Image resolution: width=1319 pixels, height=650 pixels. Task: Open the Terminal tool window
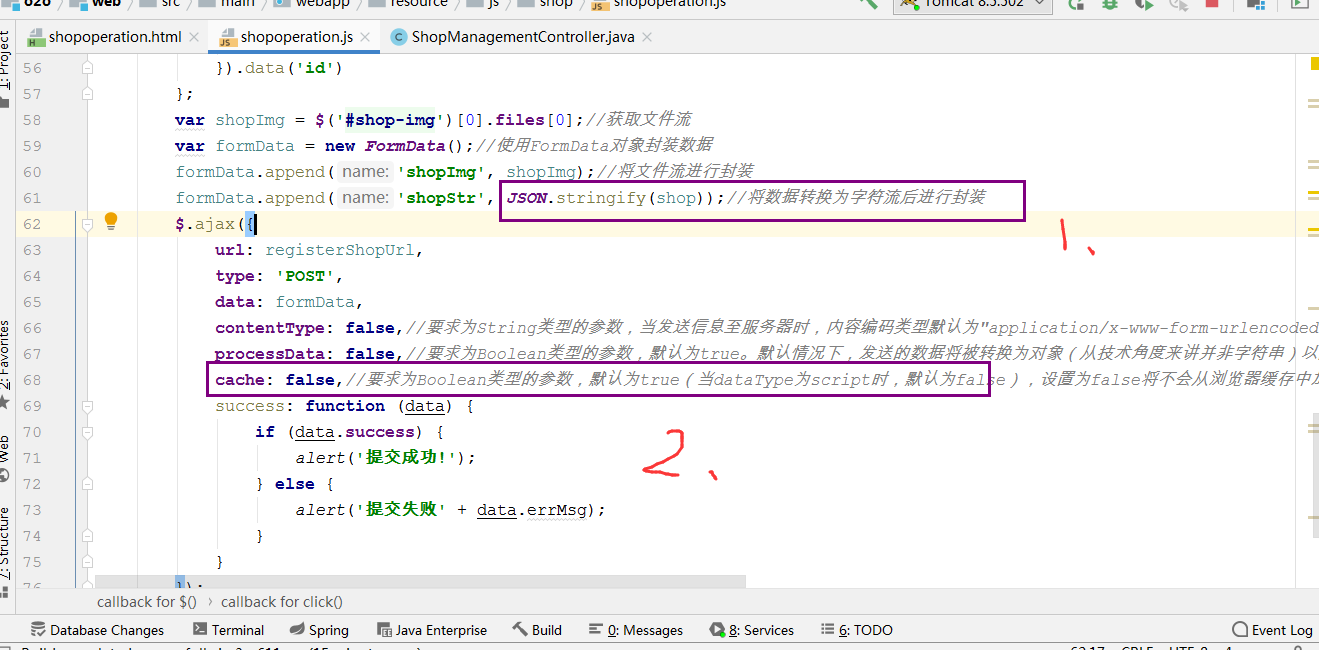click(x=229, y=630)
